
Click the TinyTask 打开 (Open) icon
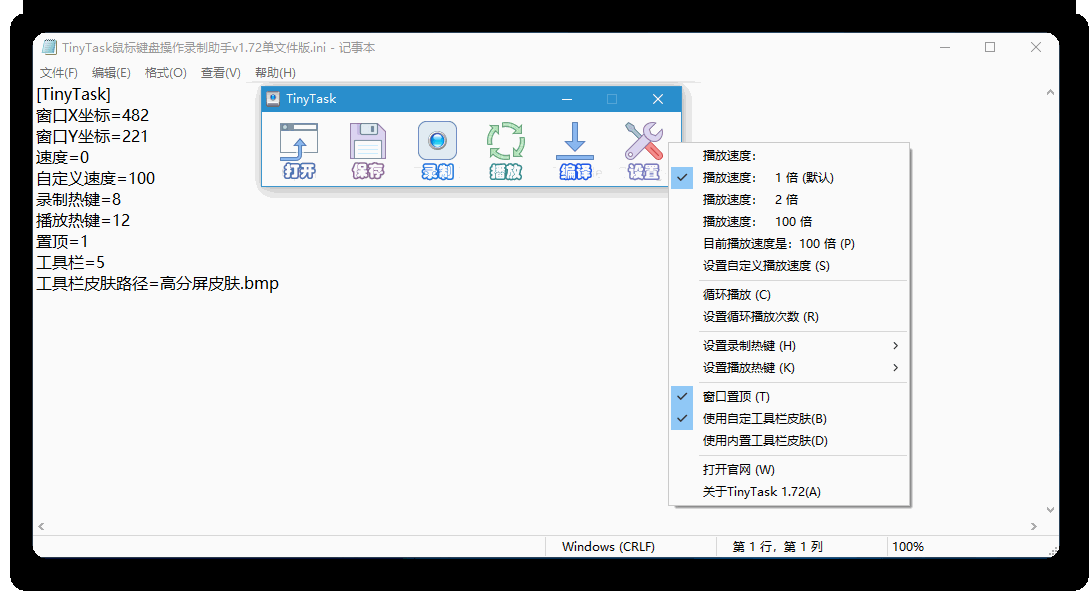pyautogui.click(x=299, y=150)
